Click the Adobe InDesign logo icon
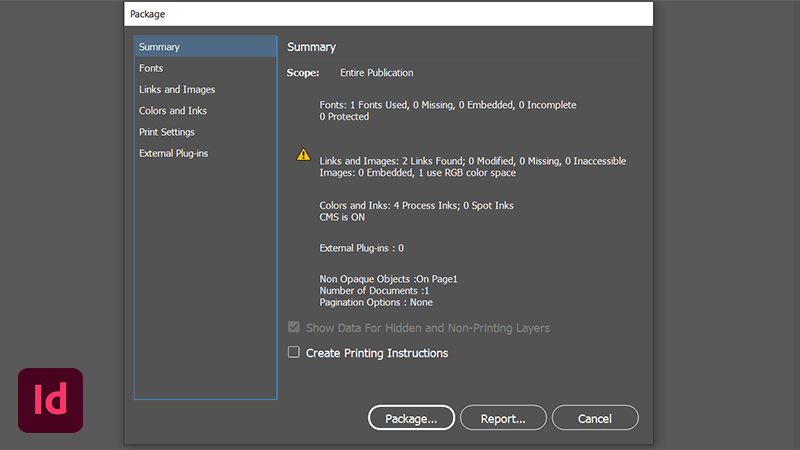This screenshot has width=800, height=450. pos(50,401)
